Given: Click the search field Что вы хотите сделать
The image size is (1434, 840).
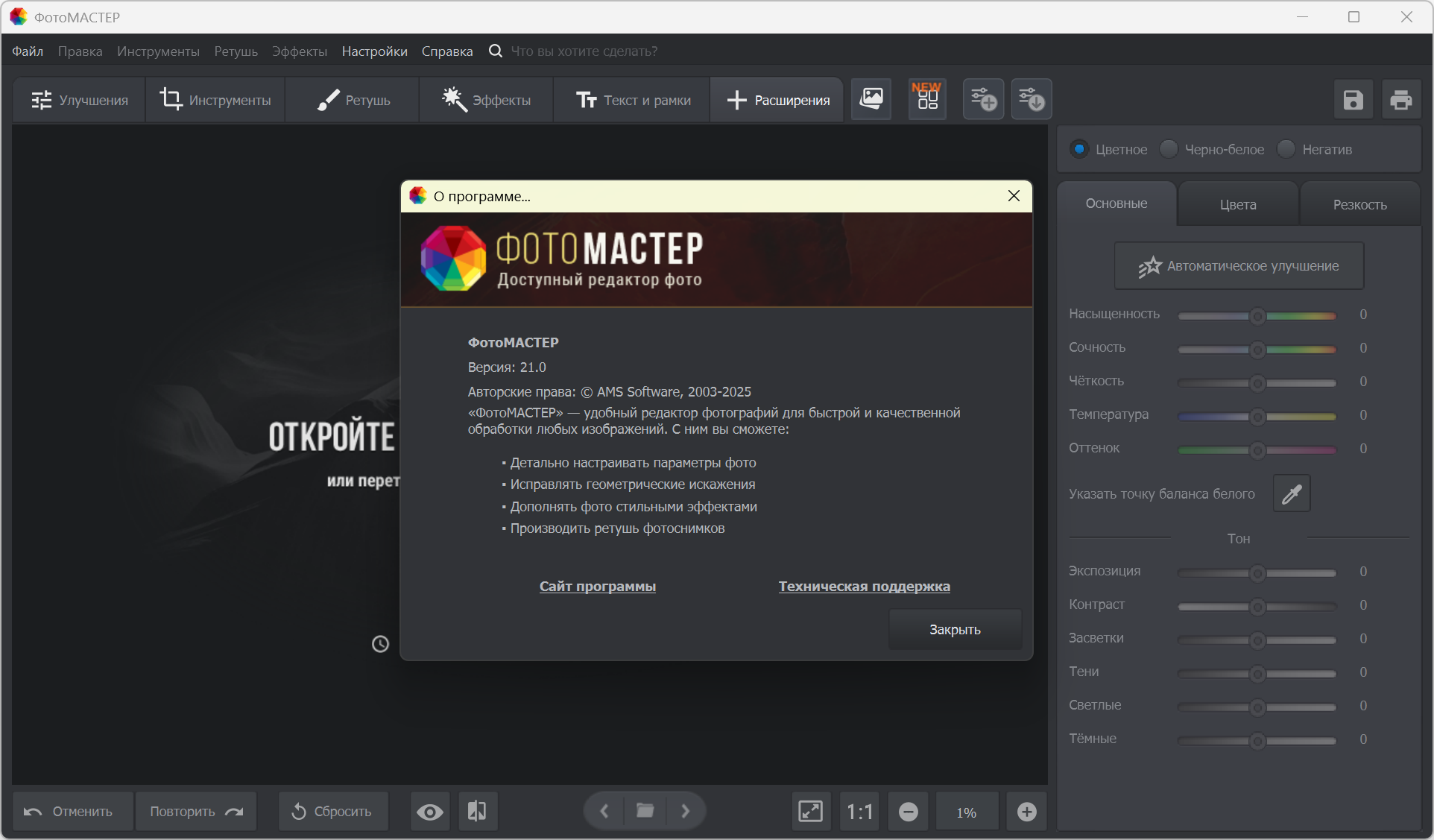Looking at the screenshot, I should pos(584,51).
